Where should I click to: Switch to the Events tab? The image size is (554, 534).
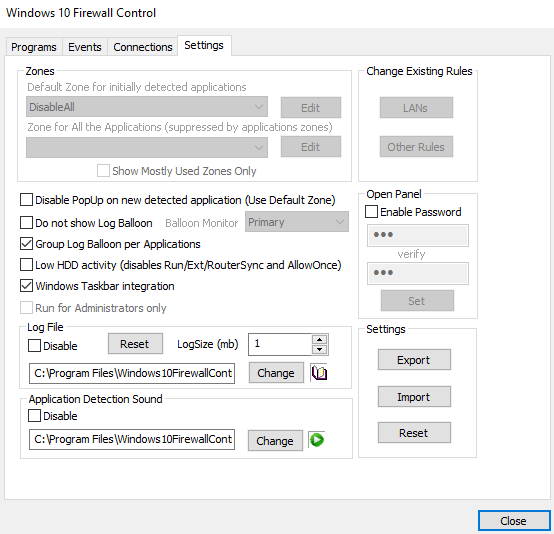[85, 47]
